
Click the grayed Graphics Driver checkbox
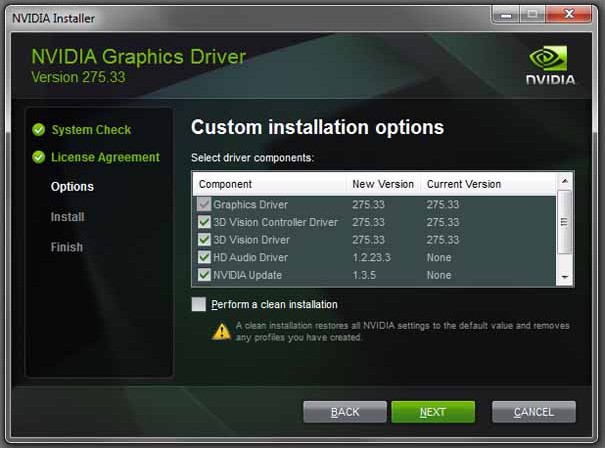coord(204,205)
